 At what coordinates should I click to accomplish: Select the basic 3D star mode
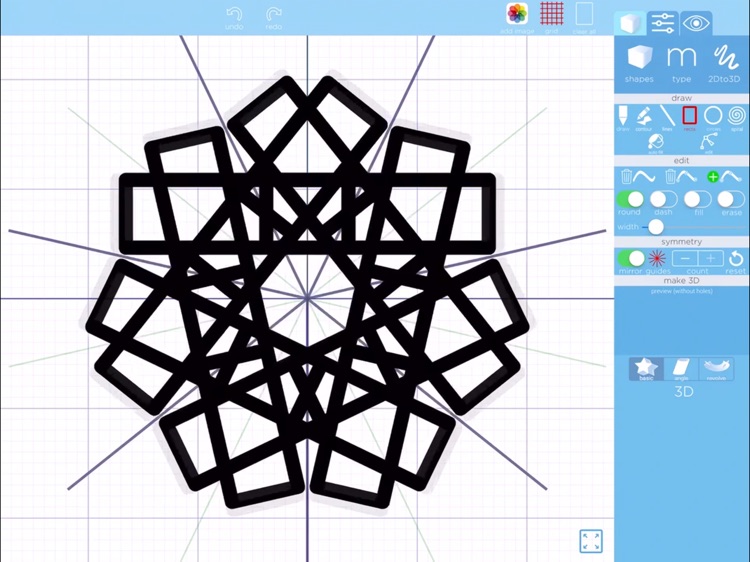point(646,369)
